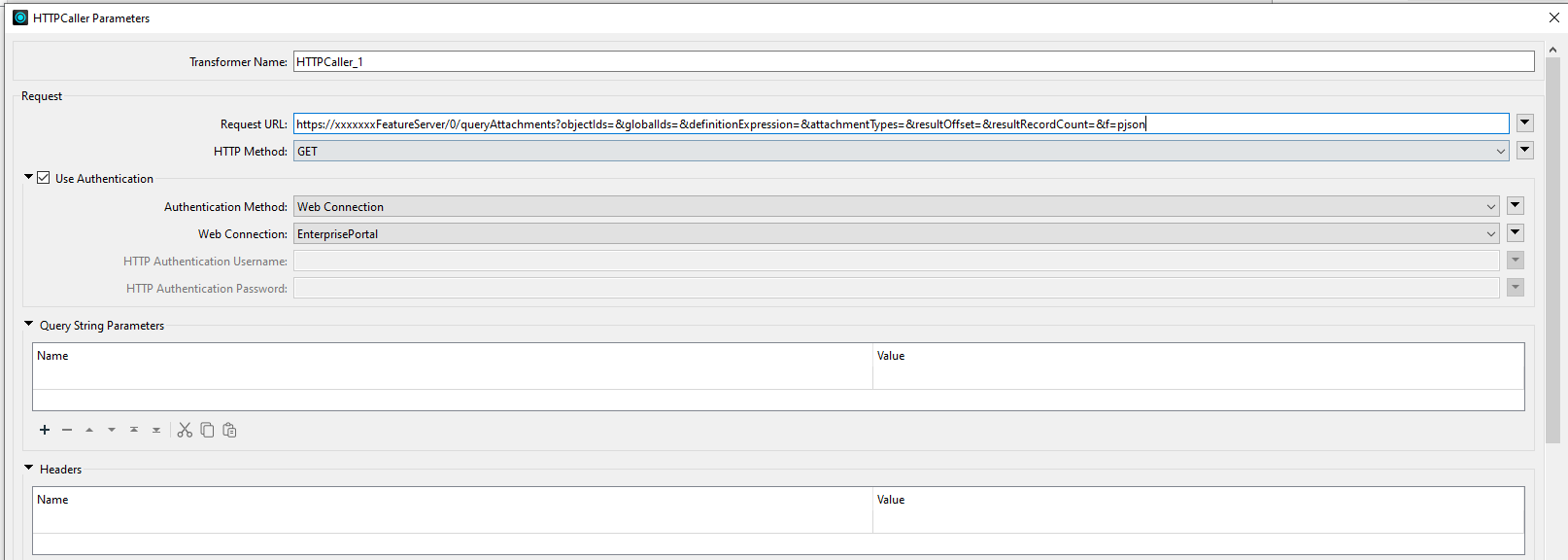This screenshot has width=1568, height=560.
Task: Move query parameter row down
Action: [x=112, y=430]
